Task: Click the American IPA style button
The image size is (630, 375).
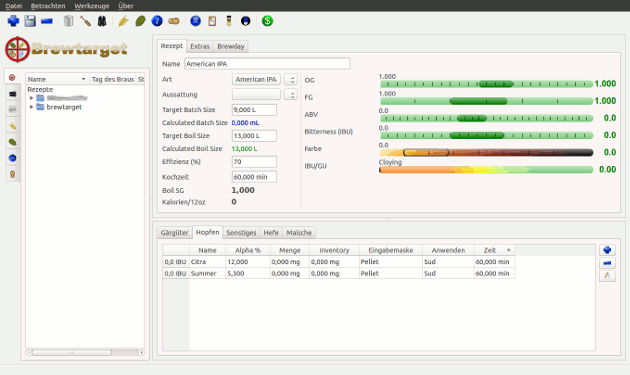Action: click(x=256, y=80)
